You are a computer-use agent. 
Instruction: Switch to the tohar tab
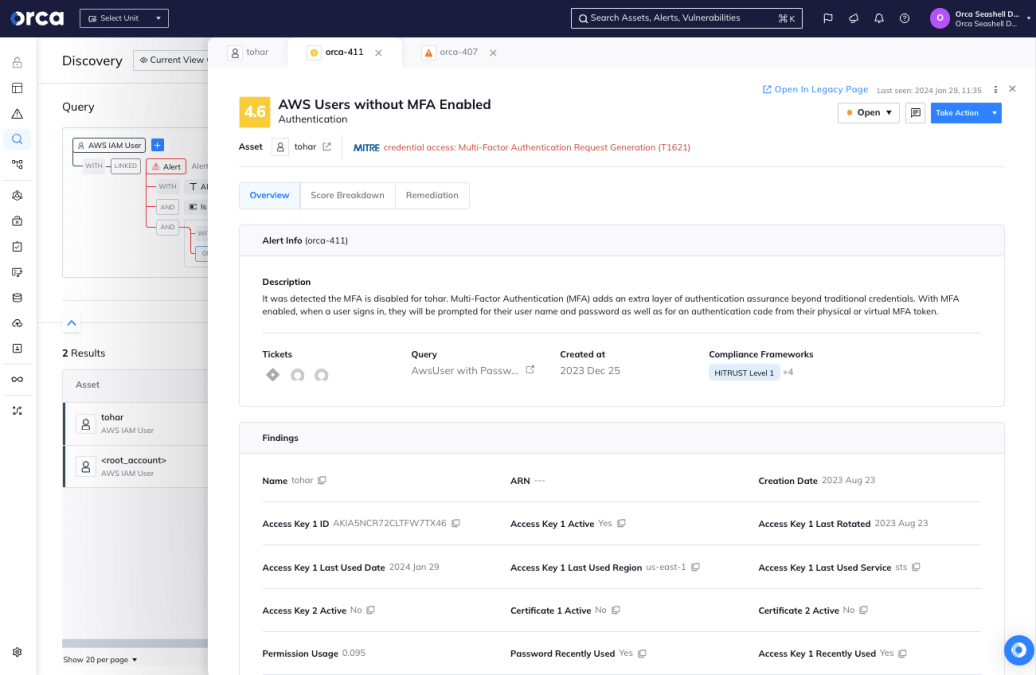click(x=248, y=53)
